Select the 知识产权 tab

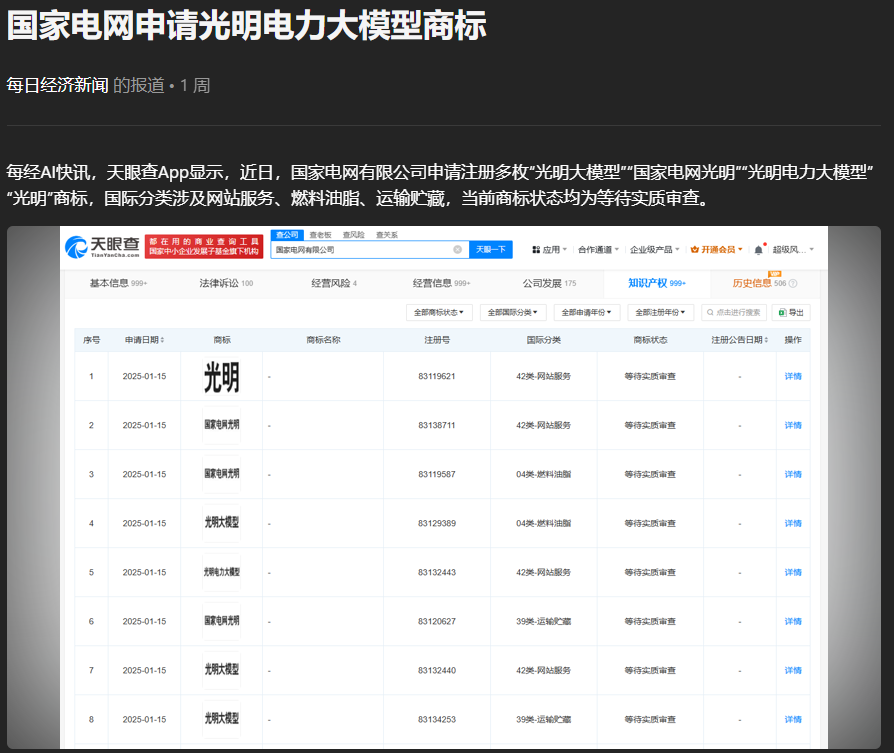click(x=657, y=283)
